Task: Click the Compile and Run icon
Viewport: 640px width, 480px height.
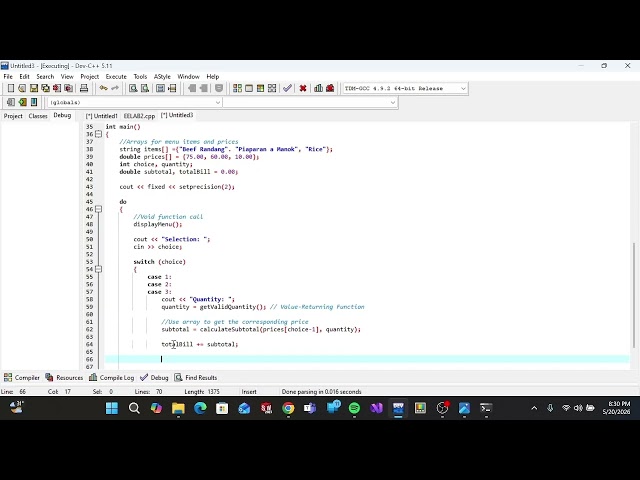Action: point(260,88)
